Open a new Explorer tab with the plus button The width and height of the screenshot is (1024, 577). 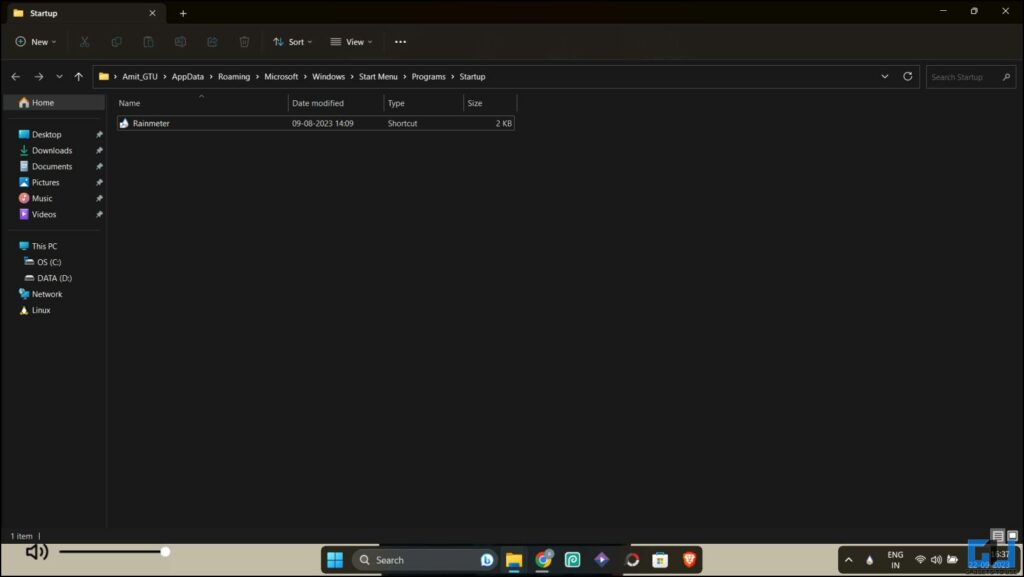183,13
